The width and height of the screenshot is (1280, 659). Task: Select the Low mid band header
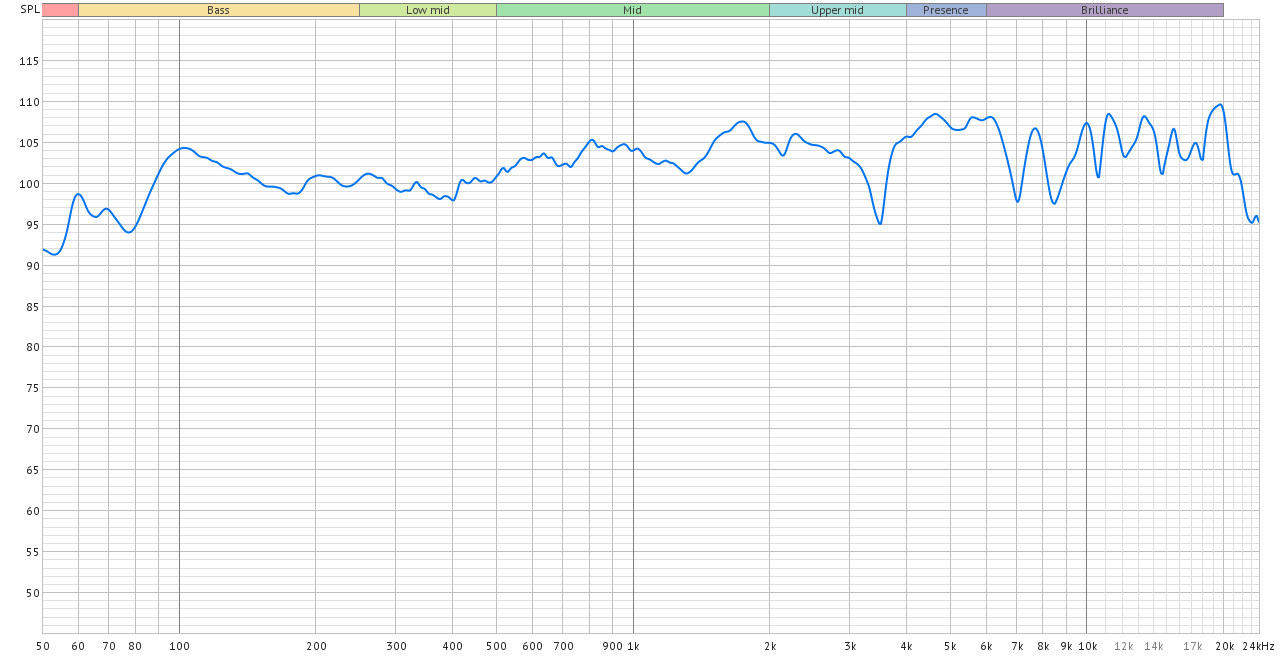[427, 10]
